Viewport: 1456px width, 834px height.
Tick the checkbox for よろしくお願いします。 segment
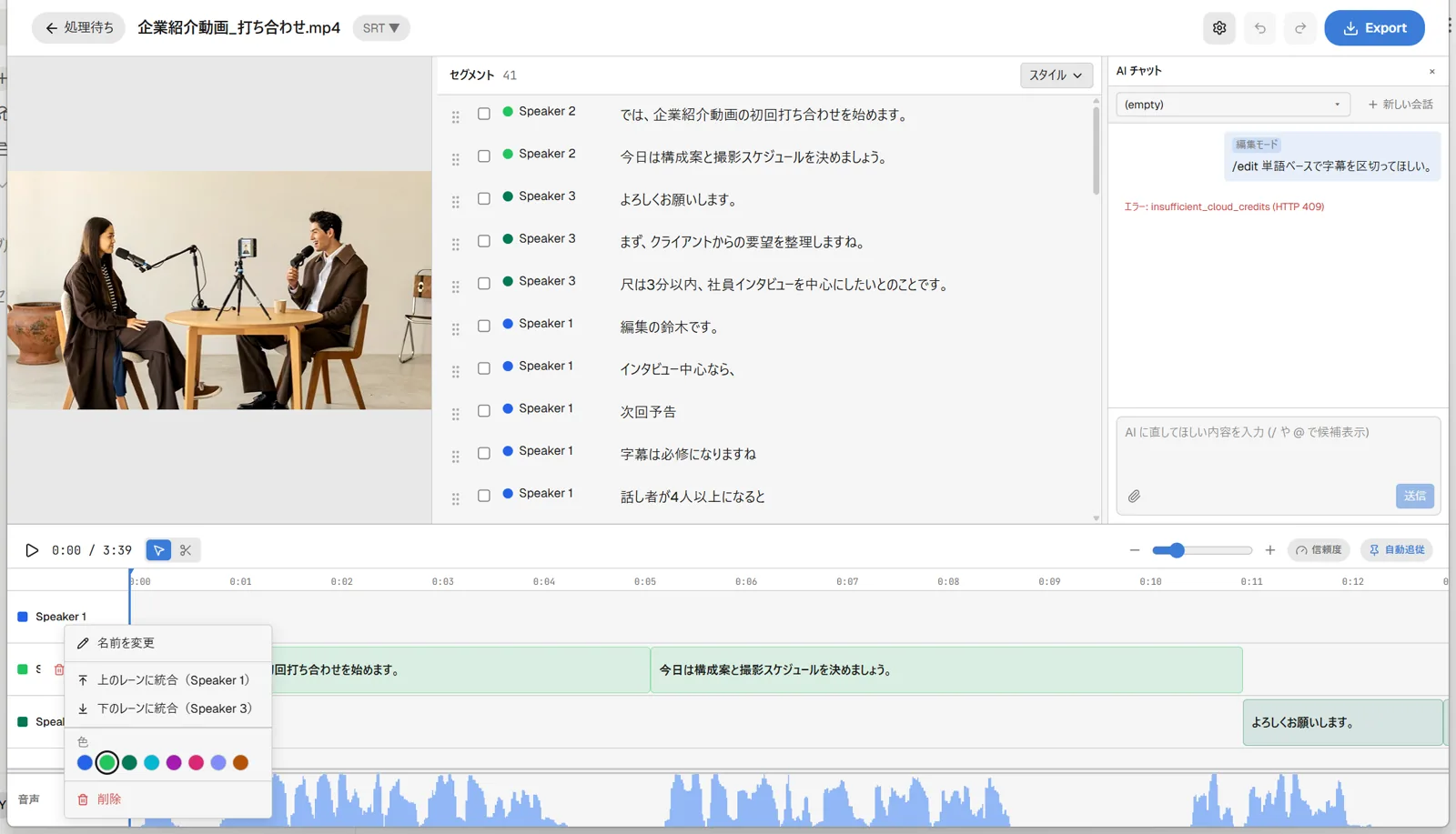484,198
